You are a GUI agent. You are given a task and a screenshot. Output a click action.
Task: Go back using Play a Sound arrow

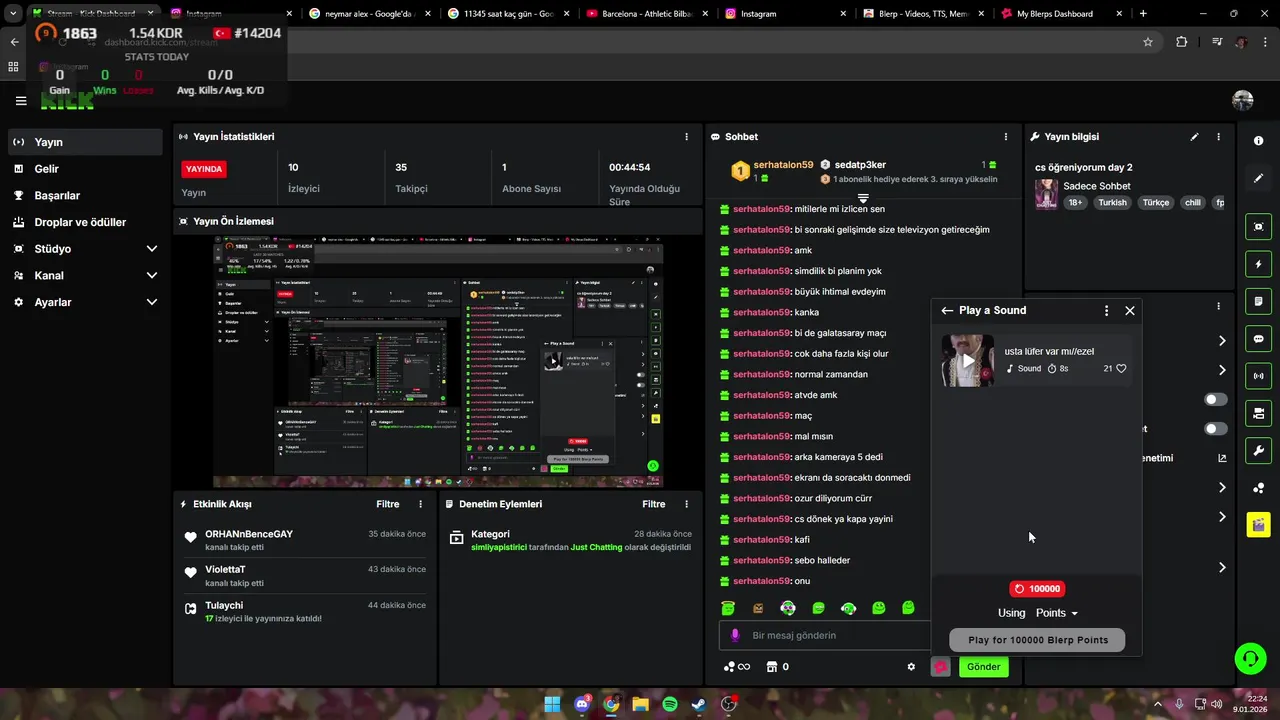[x=947, y=311]
